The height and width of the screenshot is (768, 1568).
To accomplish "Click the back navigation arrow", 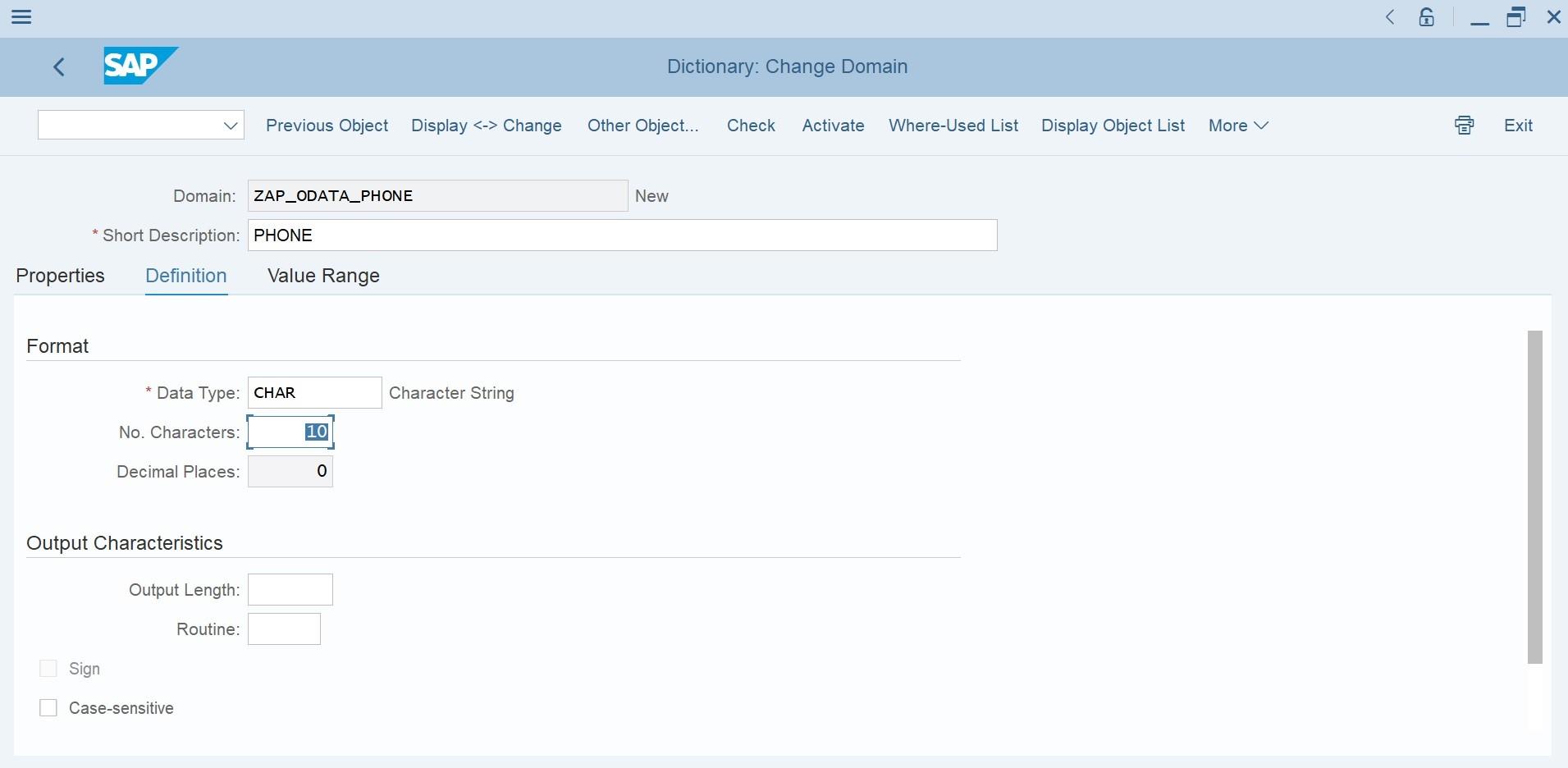I will [58, 66].
